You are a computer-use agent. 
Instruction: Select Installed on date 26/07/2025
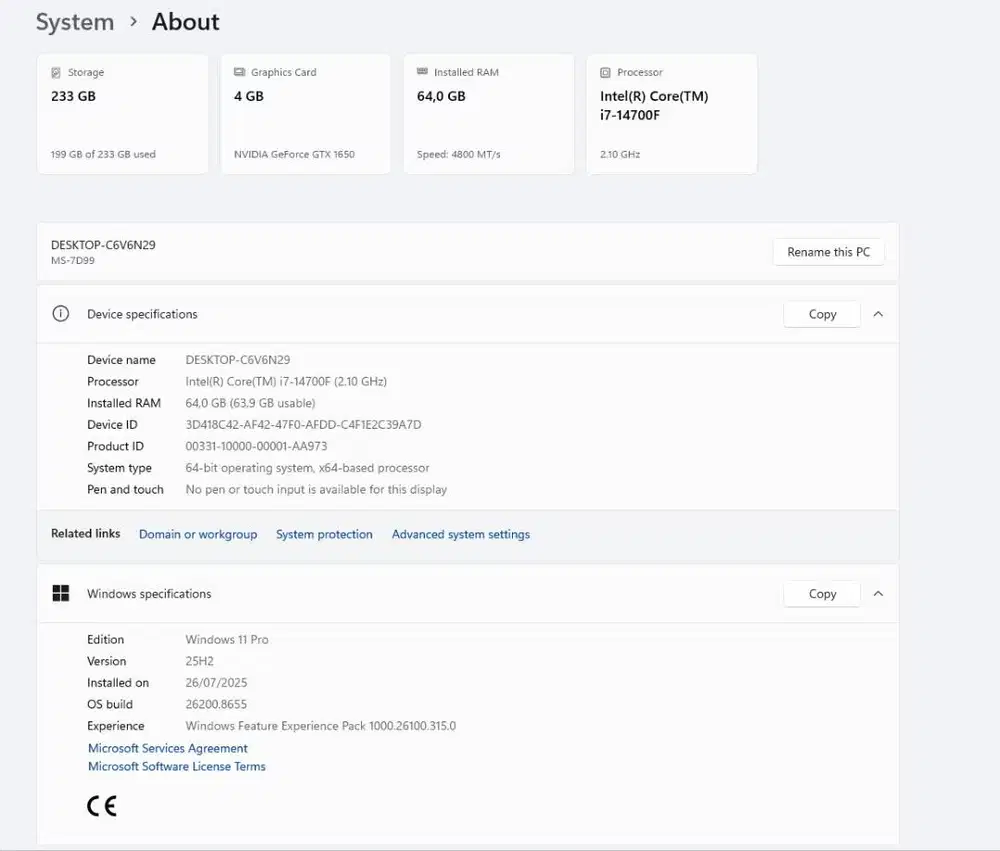[x=216, y=683]
